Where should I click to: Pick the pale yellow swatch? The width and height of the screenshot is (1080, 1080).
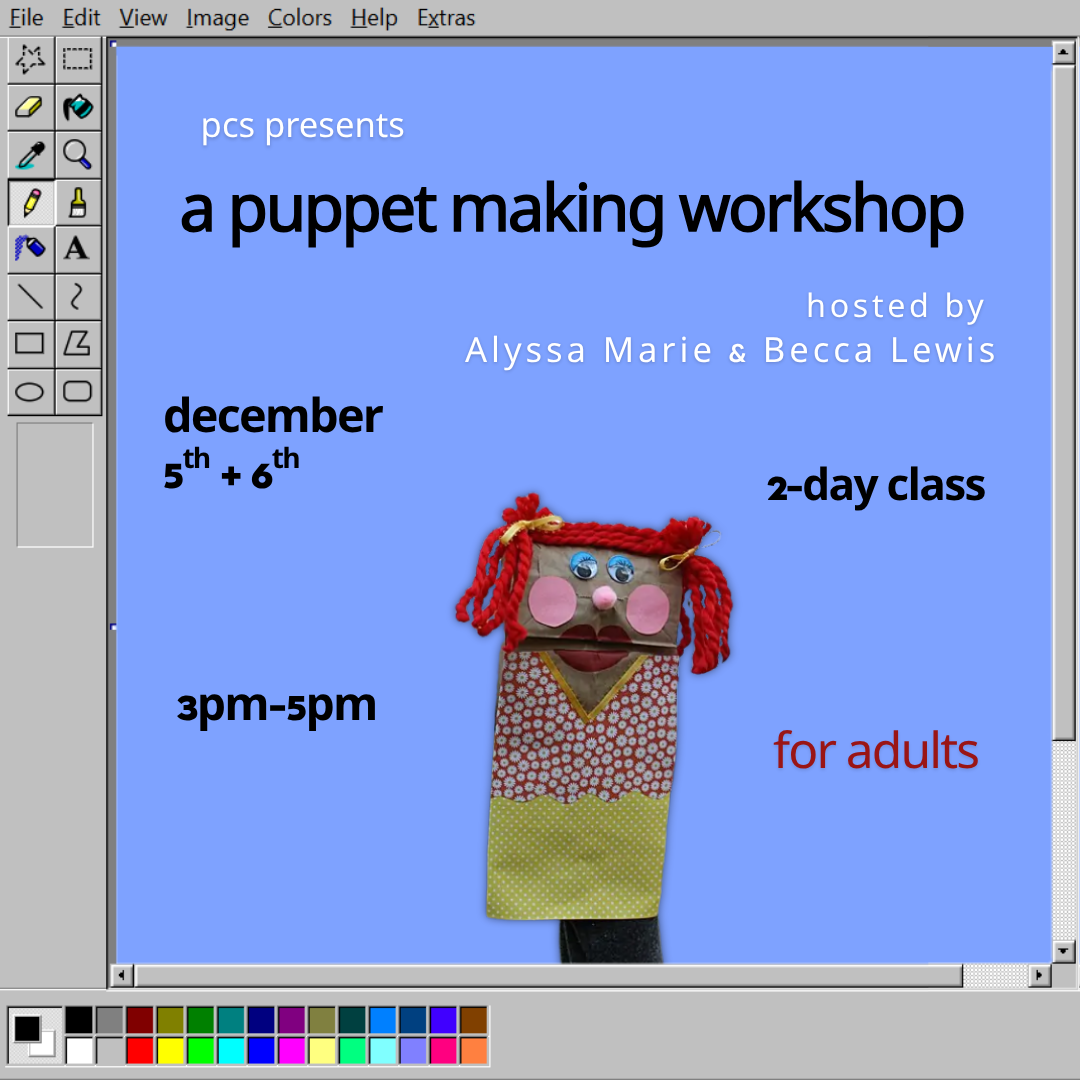coord(322,1051)
